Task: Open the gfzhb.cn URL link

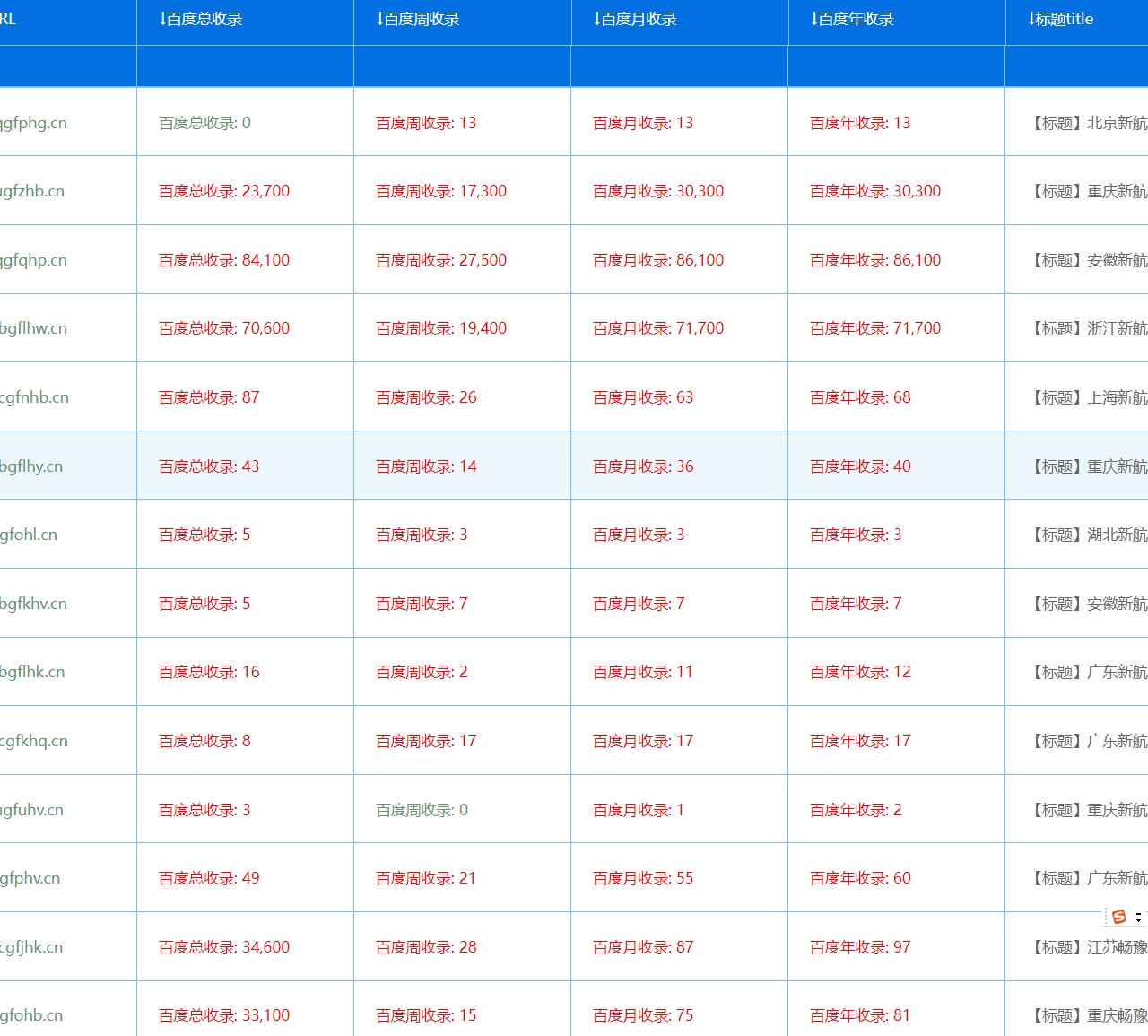Action: pos(32,191)
